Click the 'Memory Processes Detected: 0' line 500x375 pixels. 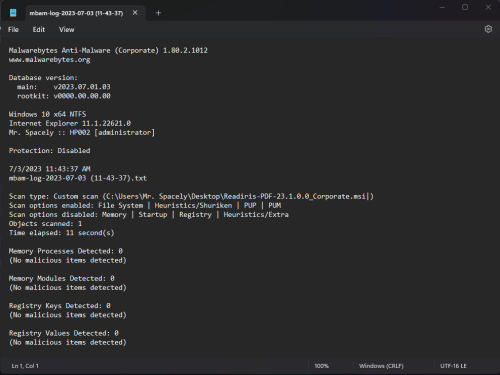coord(66,251)
